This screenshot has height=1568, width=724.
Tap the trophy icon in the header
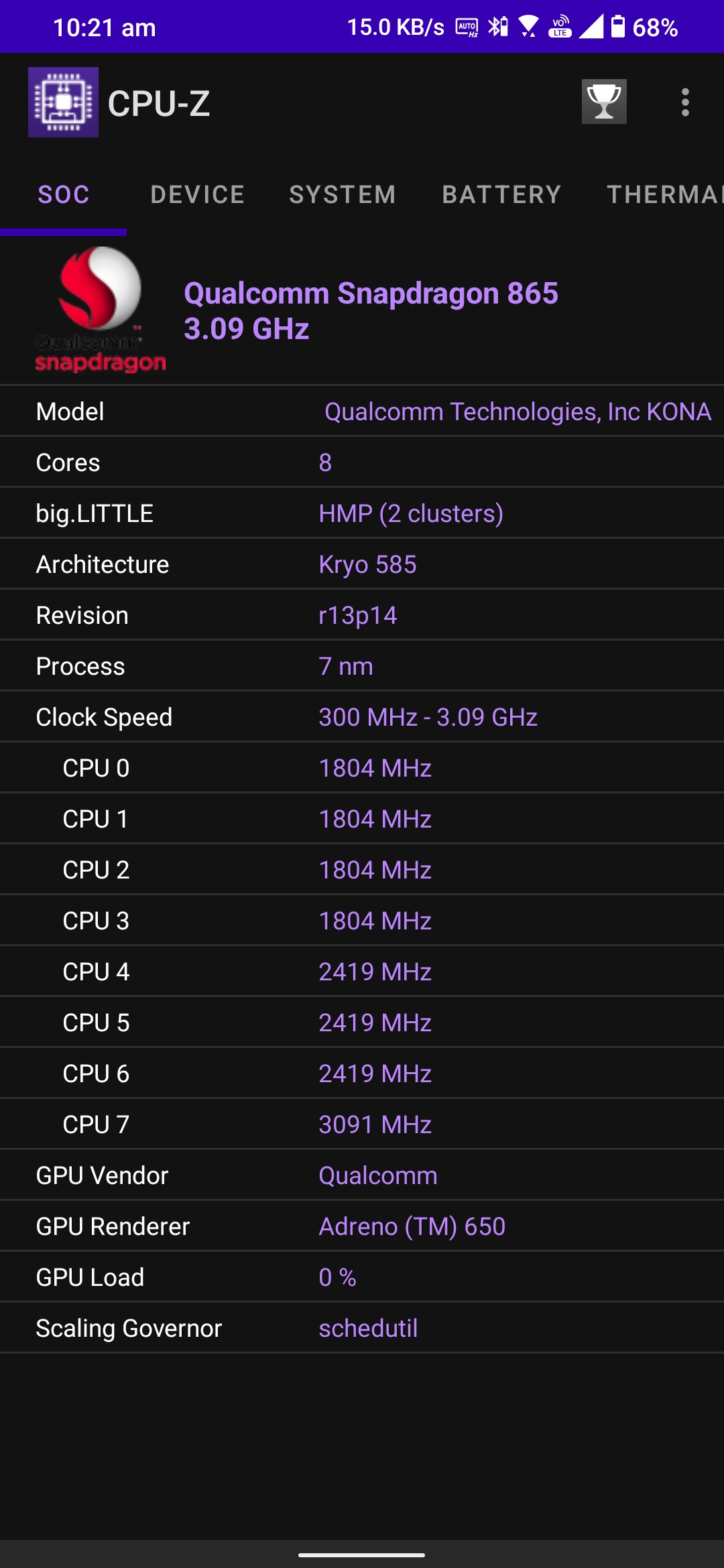[604, 102]
